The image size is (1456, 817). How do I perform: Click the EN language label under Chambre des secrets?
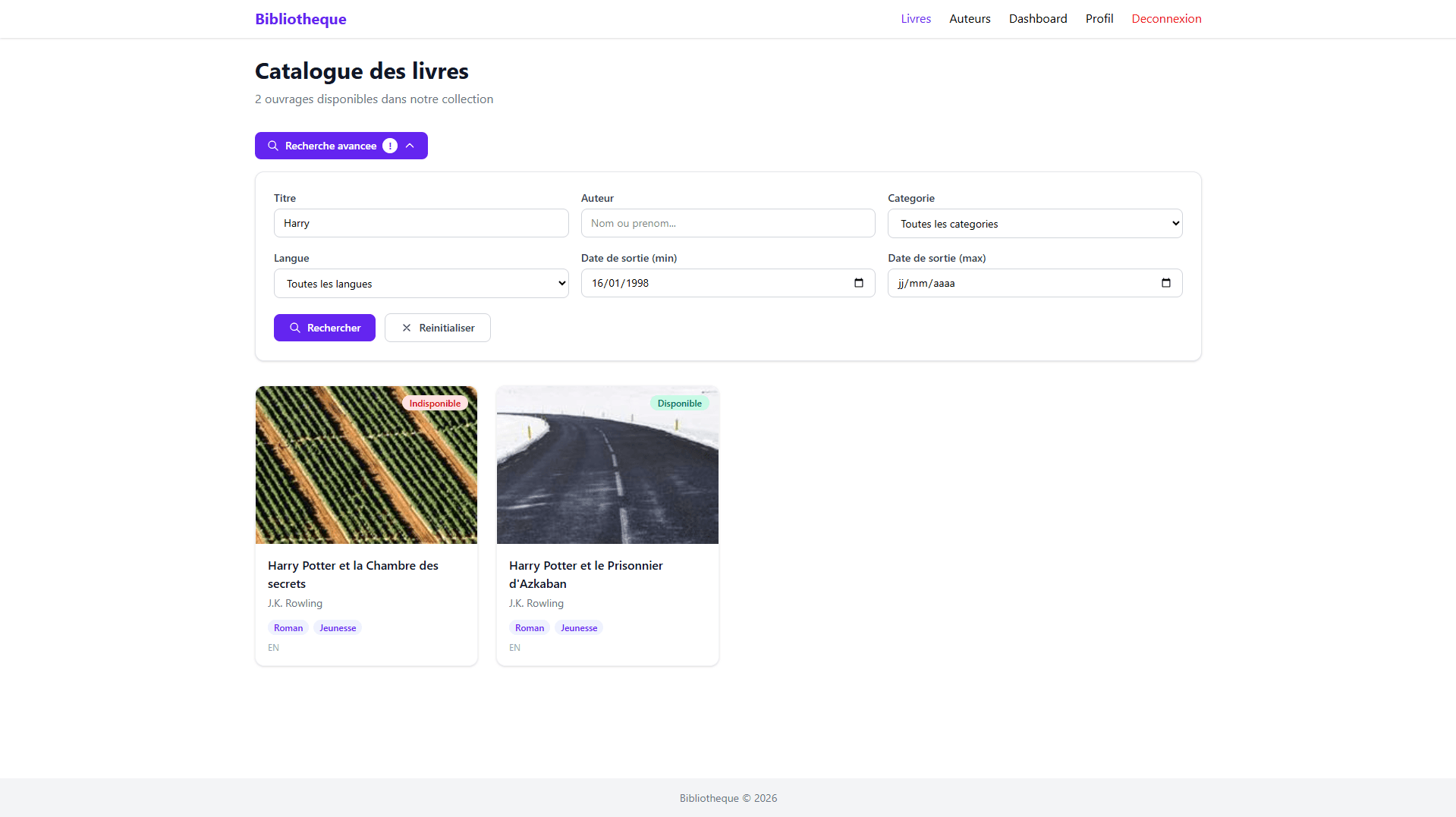click(x=273, y=648)
